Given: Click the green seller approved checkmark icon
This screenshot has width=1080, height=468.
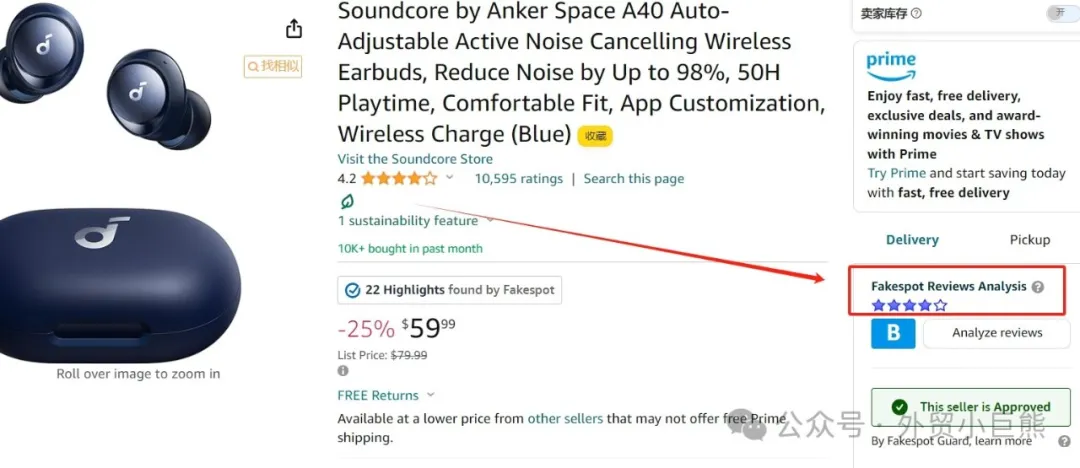Looking at the screenshot, I should [x=899, y=407].
